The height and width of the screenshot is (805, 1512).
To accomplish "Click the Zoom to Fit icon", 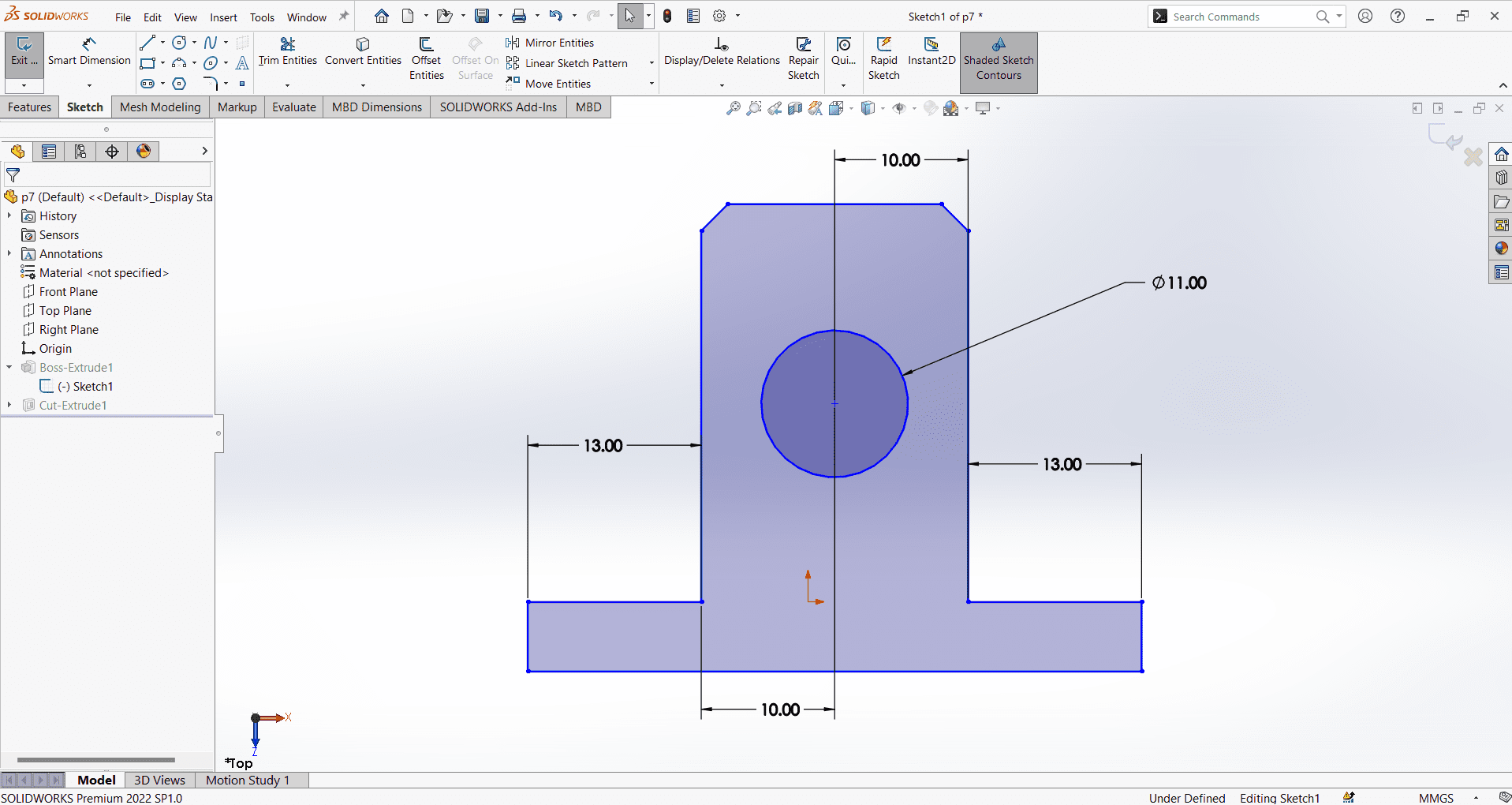I will coord(734,109).
